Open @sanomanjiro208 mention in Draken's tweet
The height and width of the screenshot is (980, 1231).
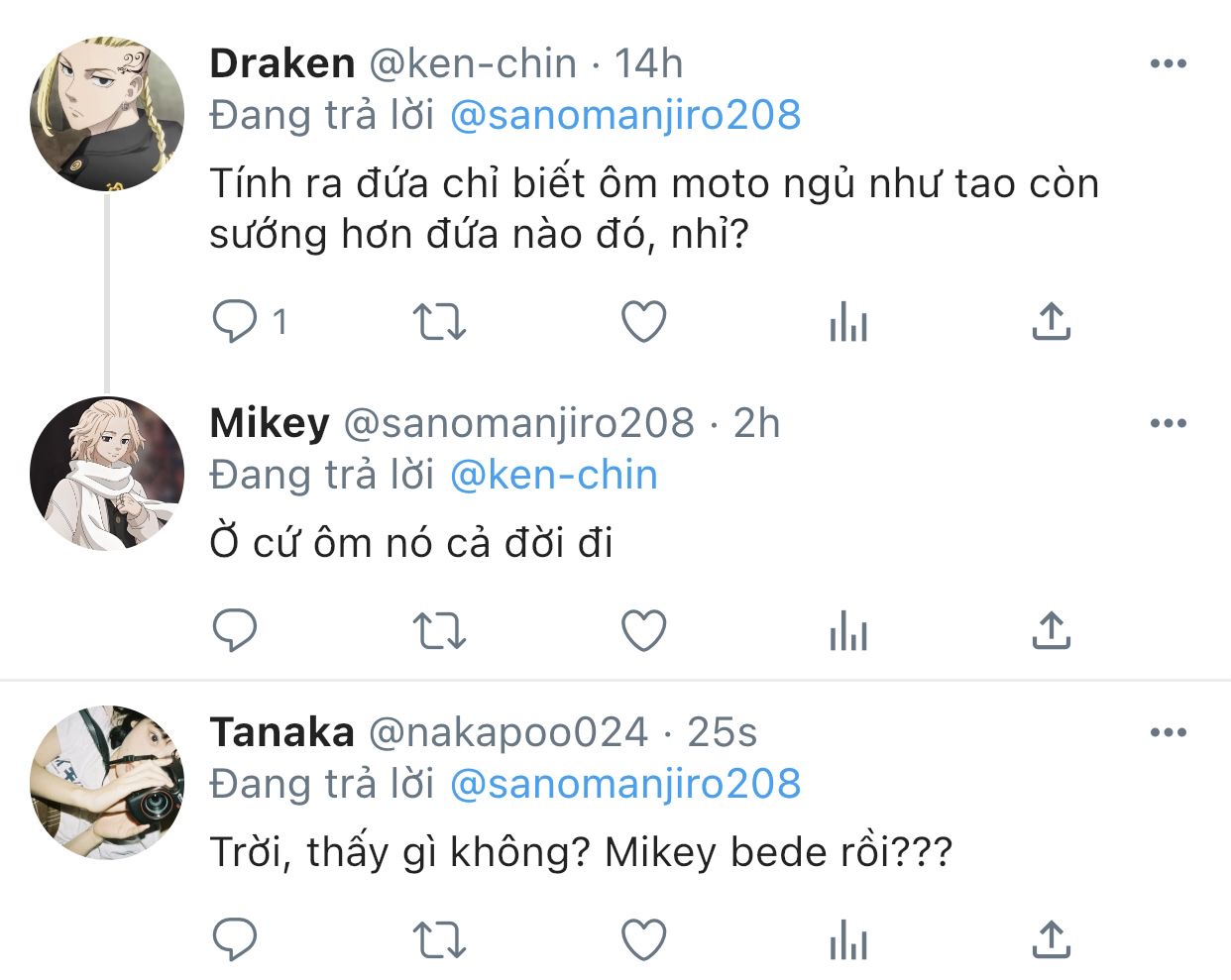(x=624, y=116)
